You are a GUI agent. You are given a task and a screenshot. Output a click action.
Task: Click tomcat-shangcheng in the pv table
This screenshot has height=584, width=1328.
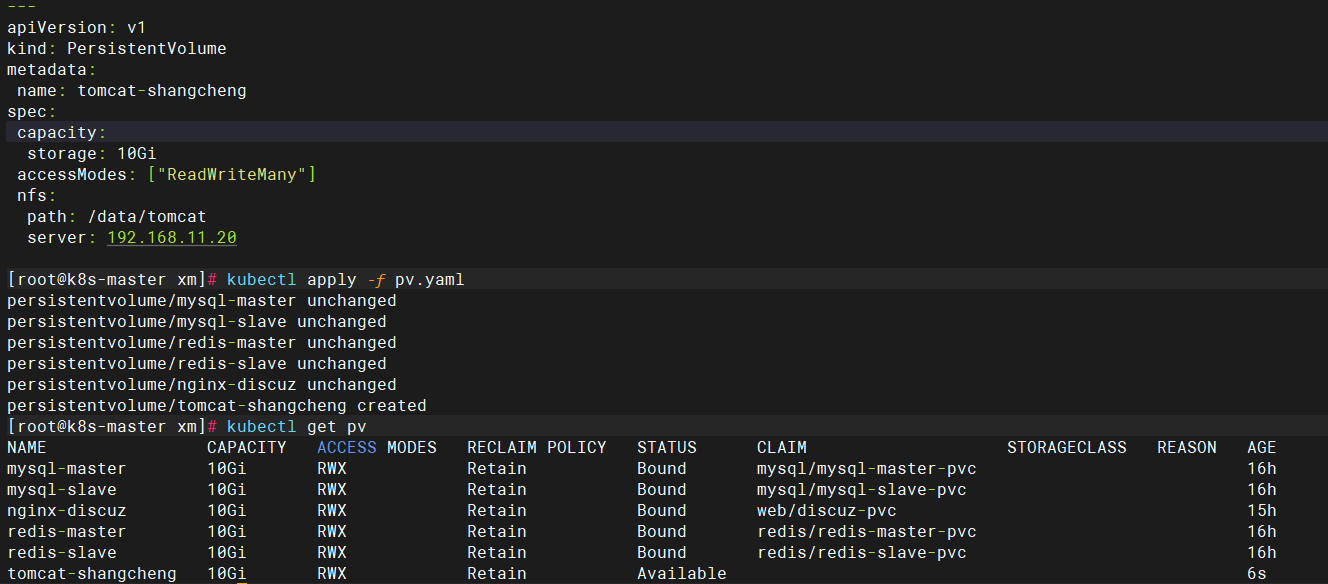92,574
